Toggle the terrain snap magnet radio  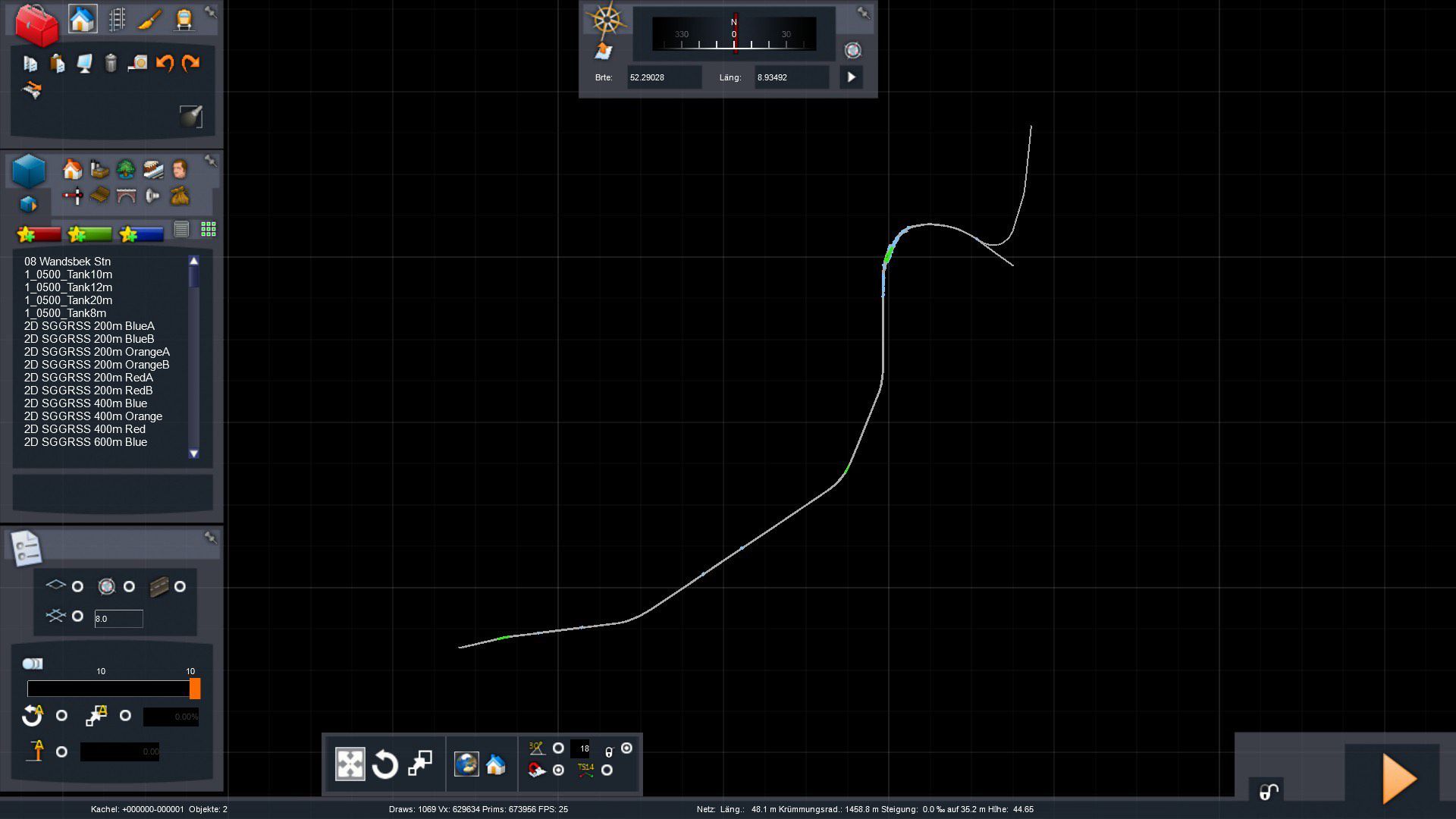point(559,770)
